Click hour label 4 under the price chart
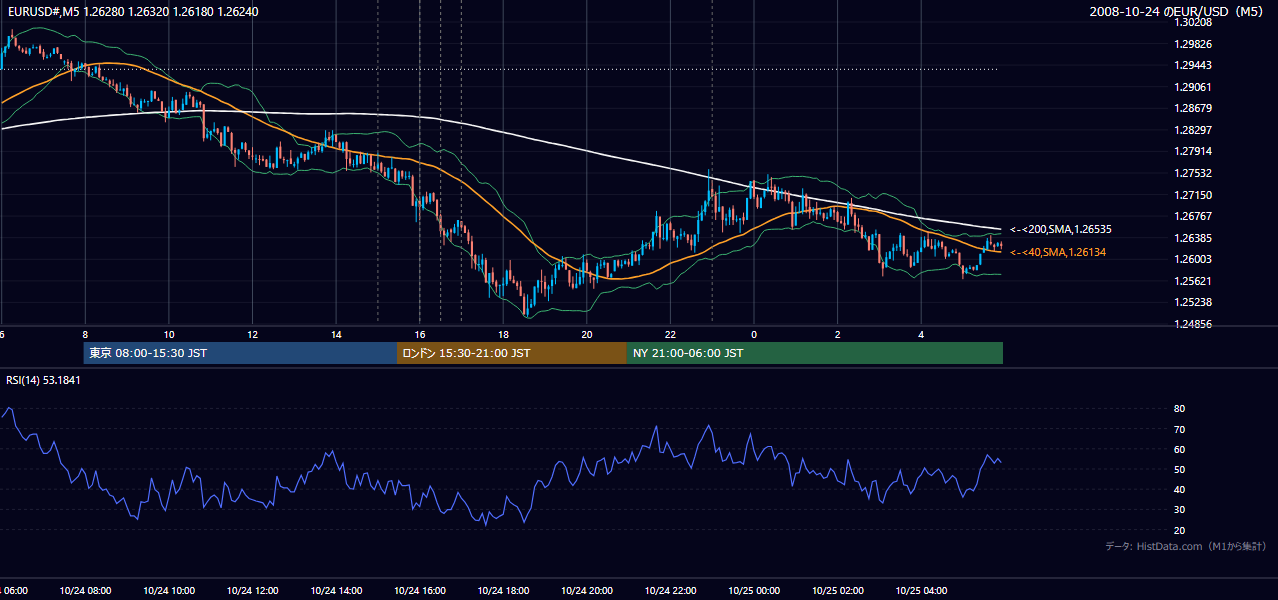The image size is (1278, 600). (921, 335)
